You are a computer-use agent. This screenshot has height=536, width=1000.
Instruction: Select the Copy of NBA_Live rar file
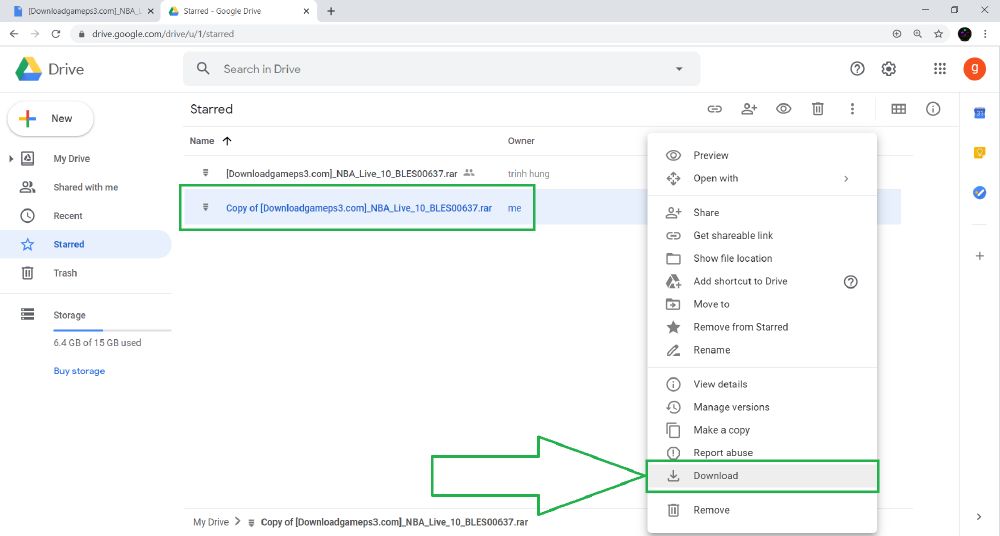(x=357, y=208)
